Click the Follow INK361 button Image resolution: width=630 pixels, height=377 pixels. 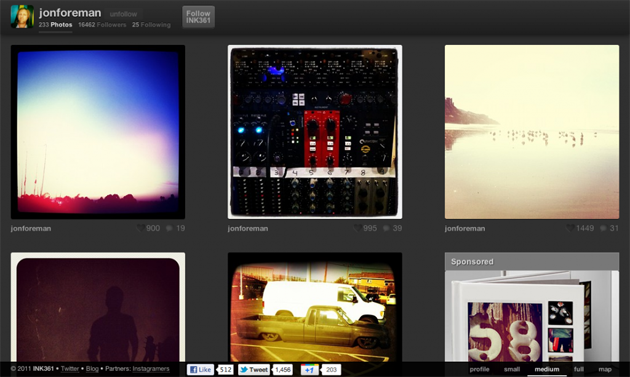tap(198, 17)
